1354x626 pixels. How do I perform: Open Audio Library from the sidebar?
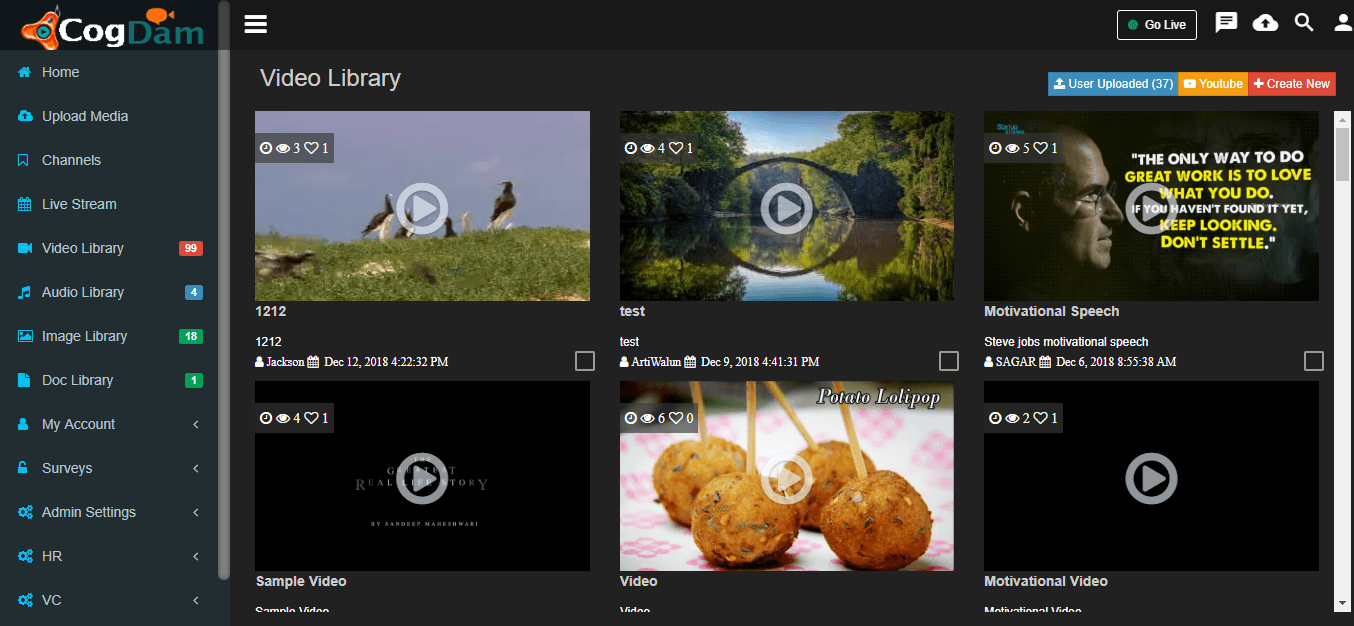[83, 292]
